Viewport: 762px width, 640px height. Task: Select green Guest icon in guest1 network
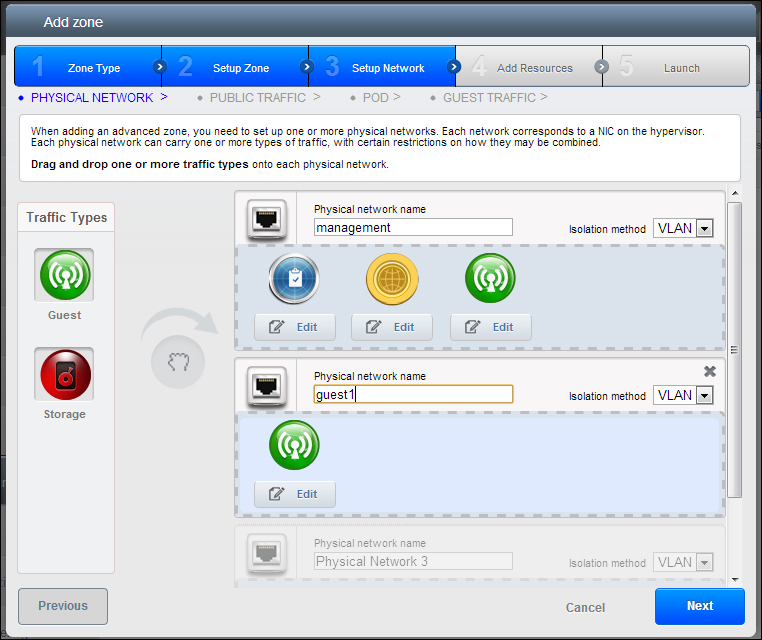[x=294, y=445]
